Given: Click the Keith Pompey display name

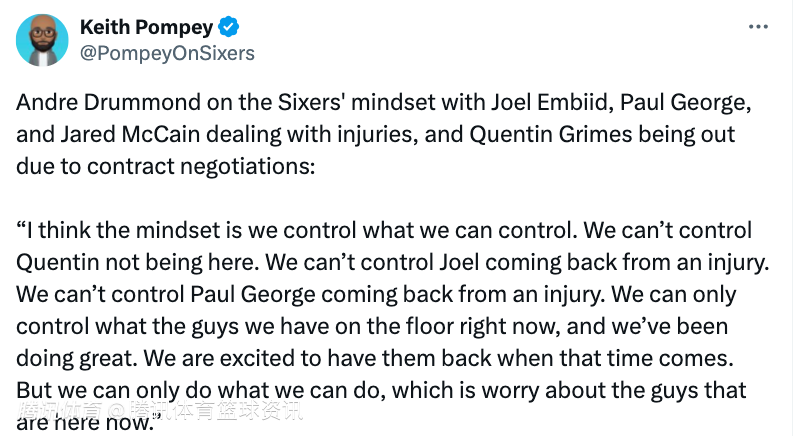Looking at the screenshot, I should pos(147,27).
